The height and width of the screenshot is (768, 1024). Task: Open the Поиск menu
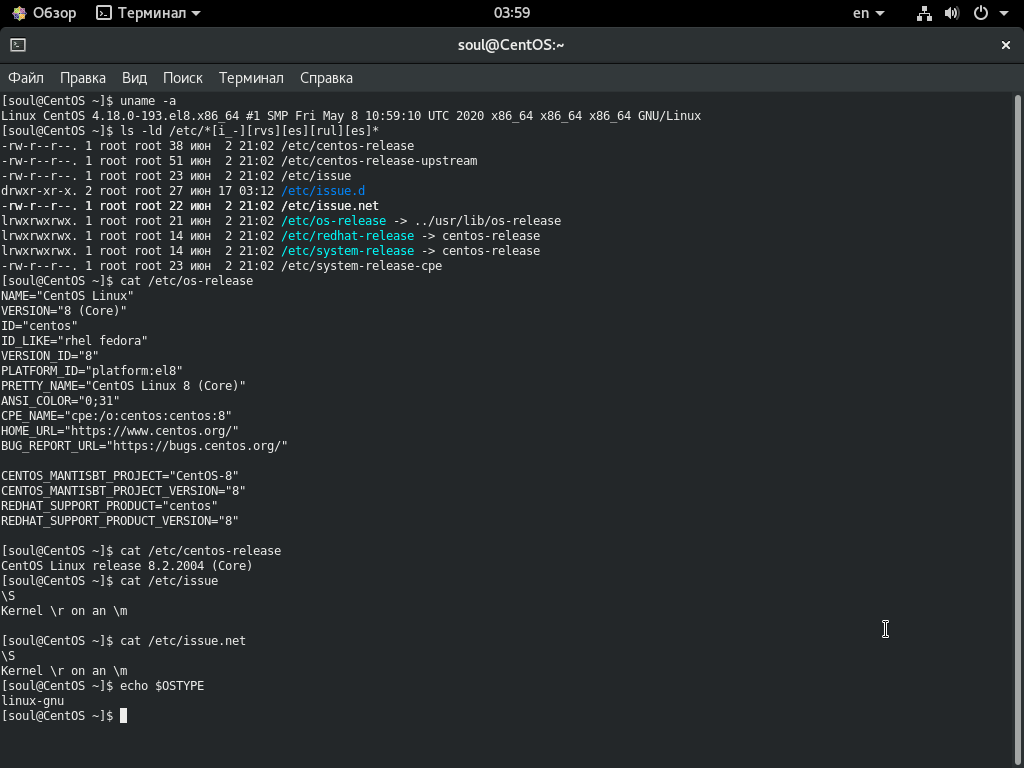point(183,78)
